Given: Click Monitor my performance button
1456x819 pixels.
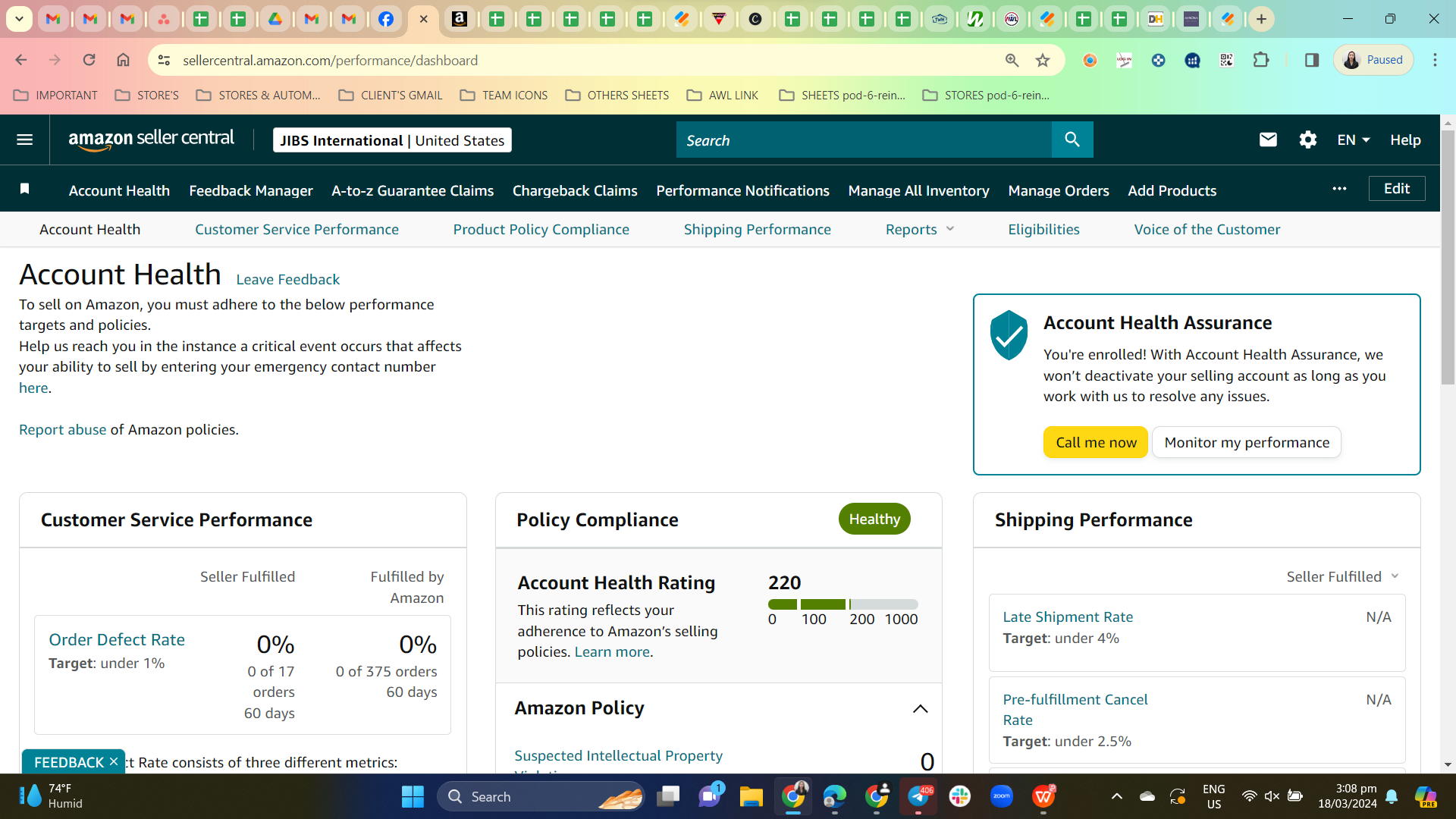Looking at the screenshot, I should 1247,442.
